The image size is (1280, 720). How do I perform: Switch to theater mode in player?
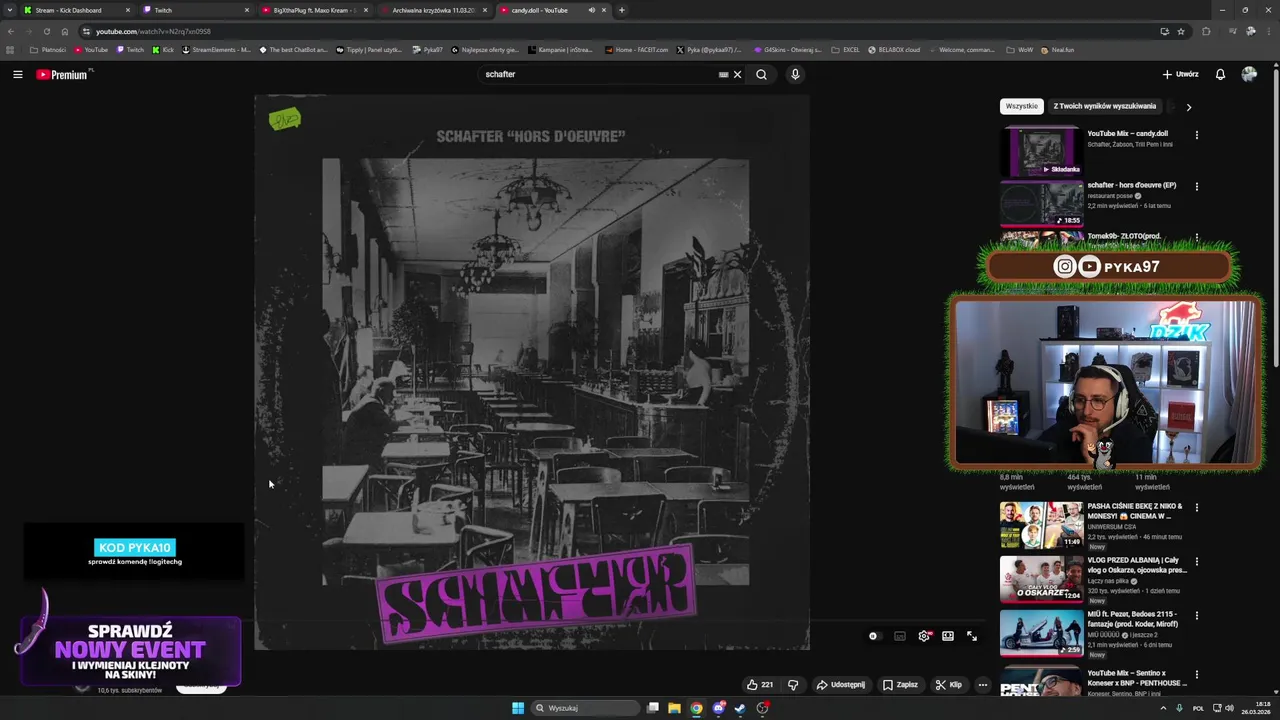[x=948, y=636]
